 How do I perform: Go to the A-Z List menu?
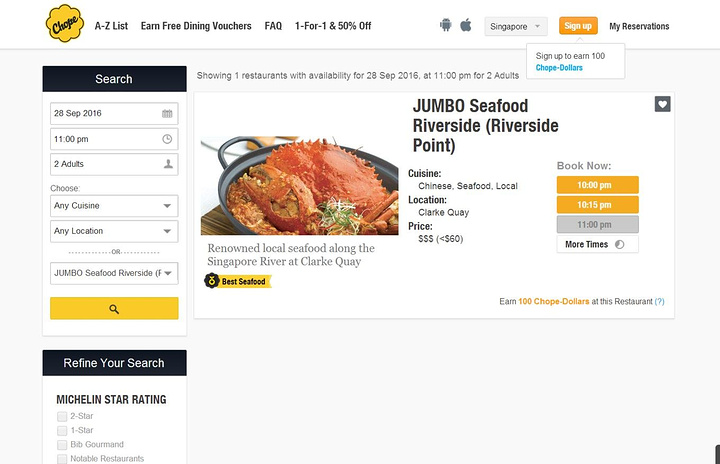point(111,26)
